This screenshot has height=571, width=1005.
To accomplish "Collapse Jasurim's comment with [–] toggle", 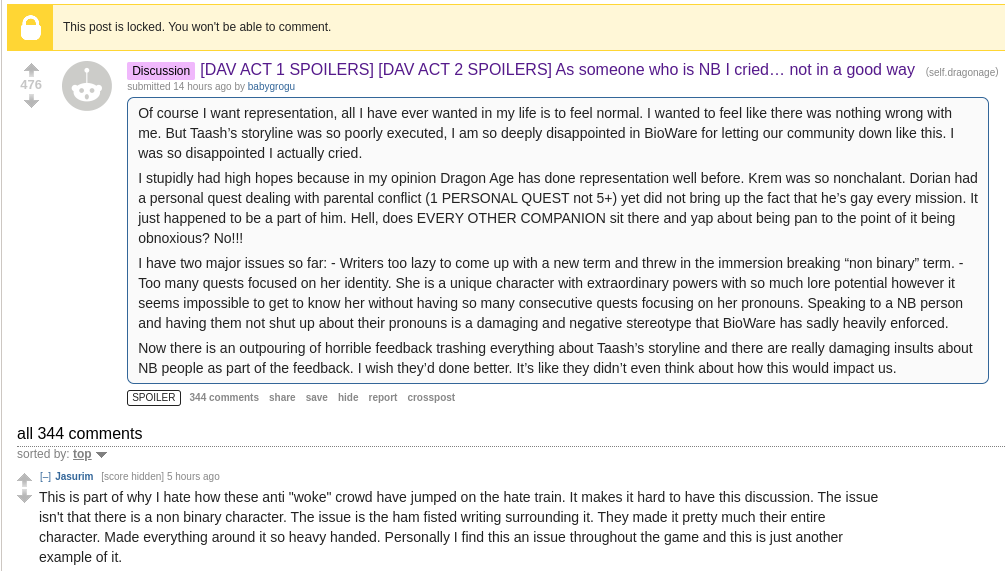I will [45, 476].
